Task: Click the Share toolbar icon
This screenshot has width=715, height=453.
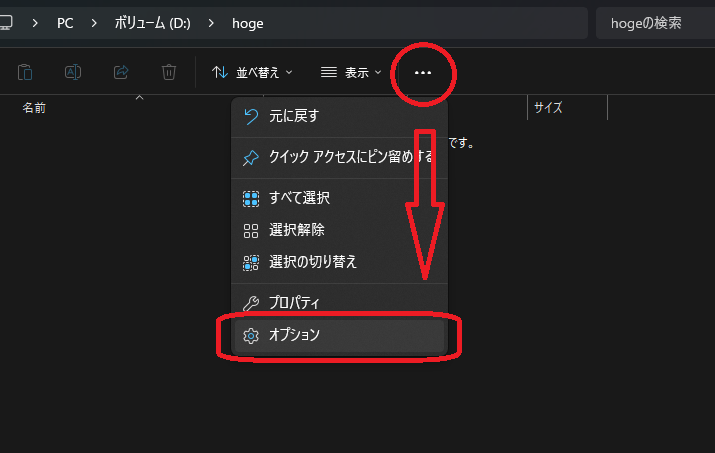Action: pos(121,72)
